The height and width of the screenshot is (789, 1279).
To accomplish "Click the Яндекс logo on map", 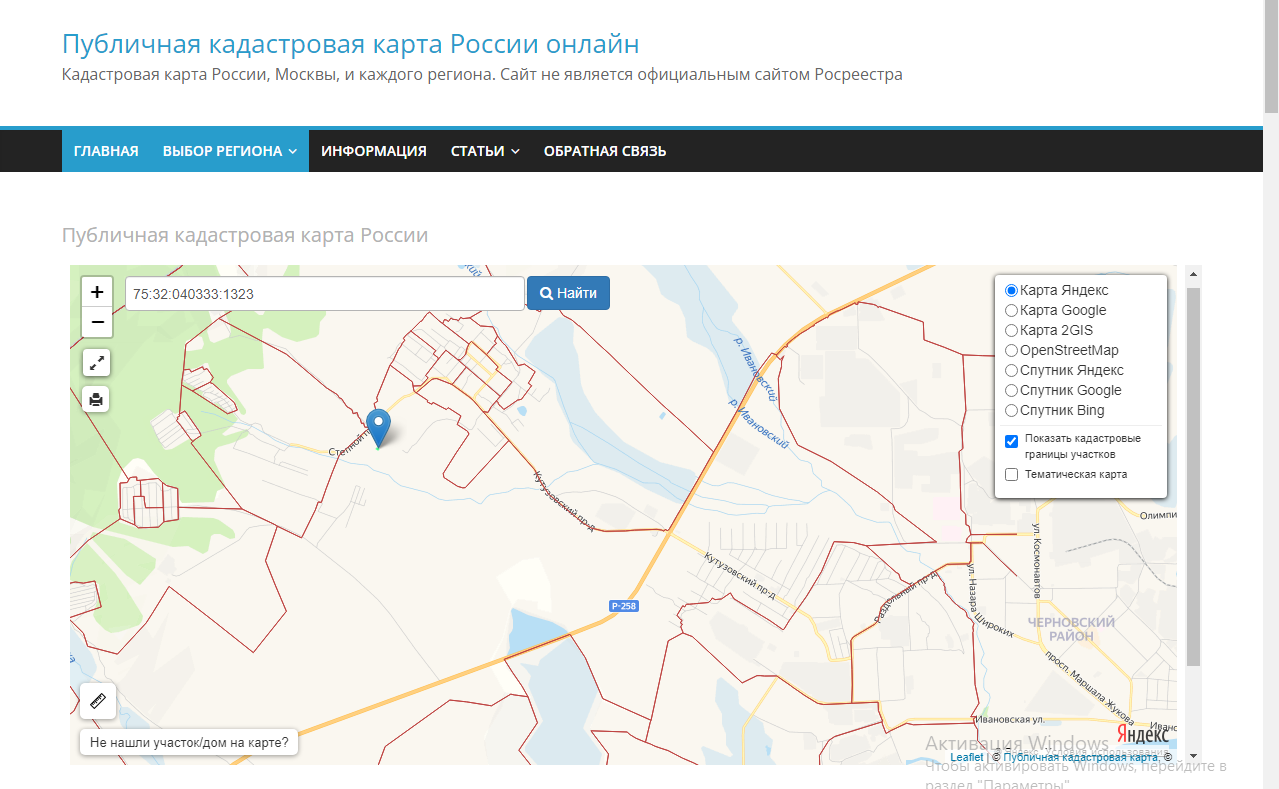I will coord(1142,735).
